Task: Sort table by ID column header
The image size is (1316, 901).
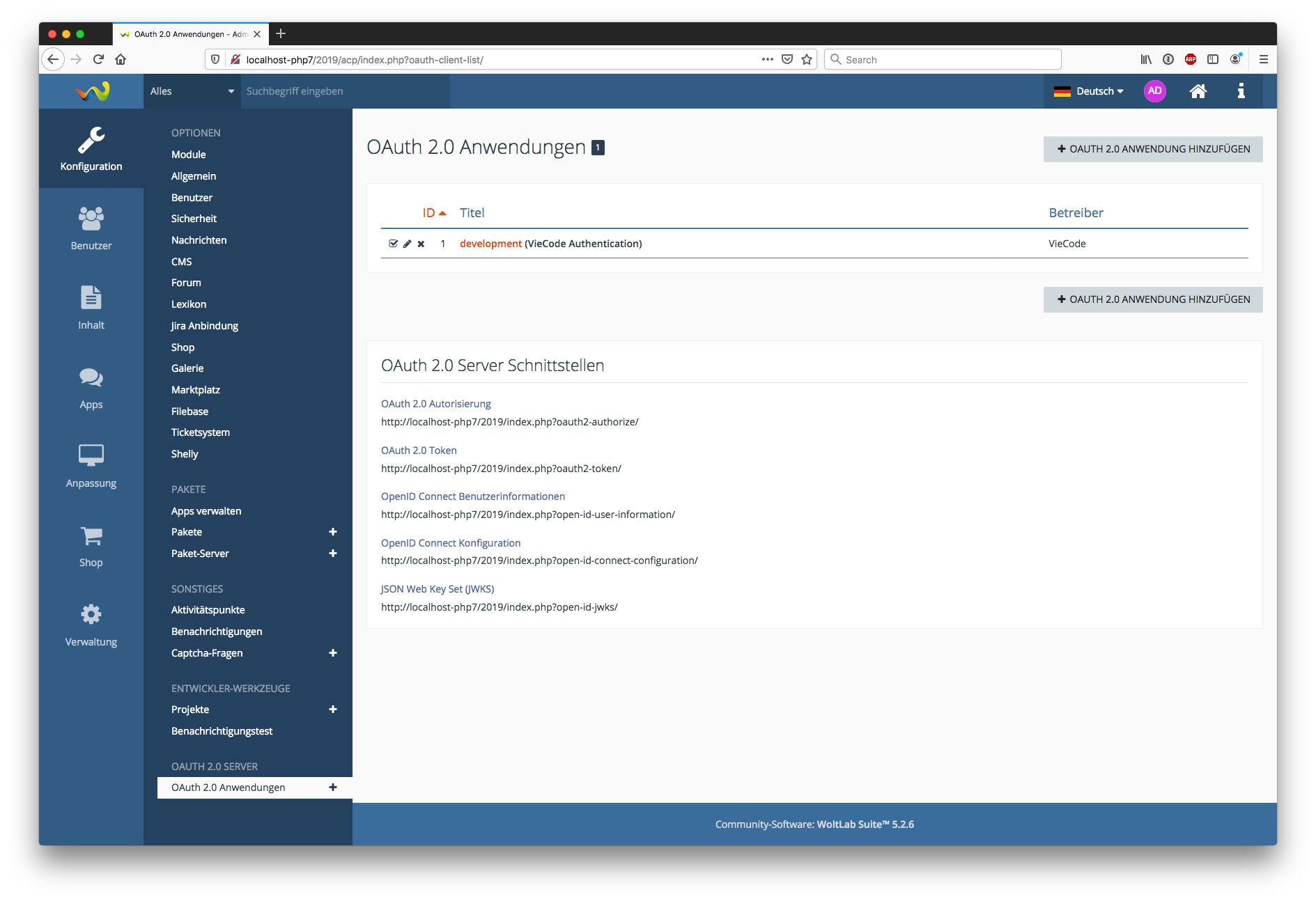Action: pos(429,213)
